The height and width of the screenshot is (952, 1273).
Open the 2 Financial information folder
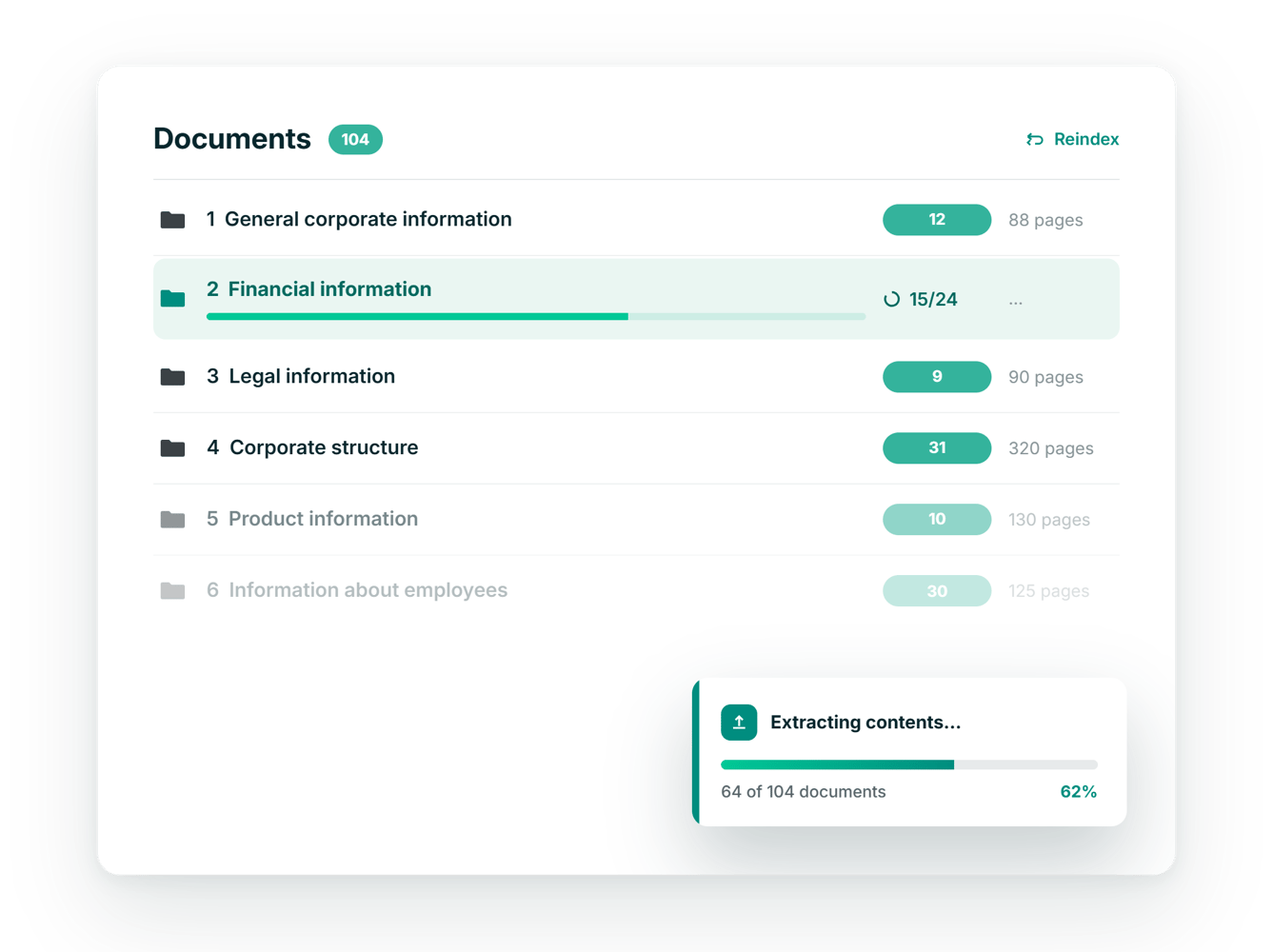636,299
